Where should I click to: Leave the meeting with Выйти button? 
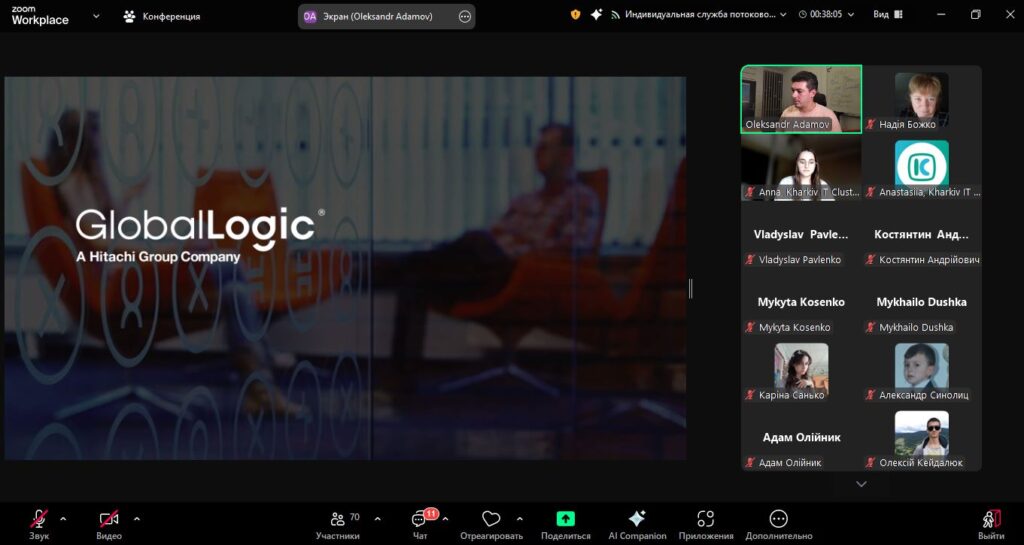[991, 525]
